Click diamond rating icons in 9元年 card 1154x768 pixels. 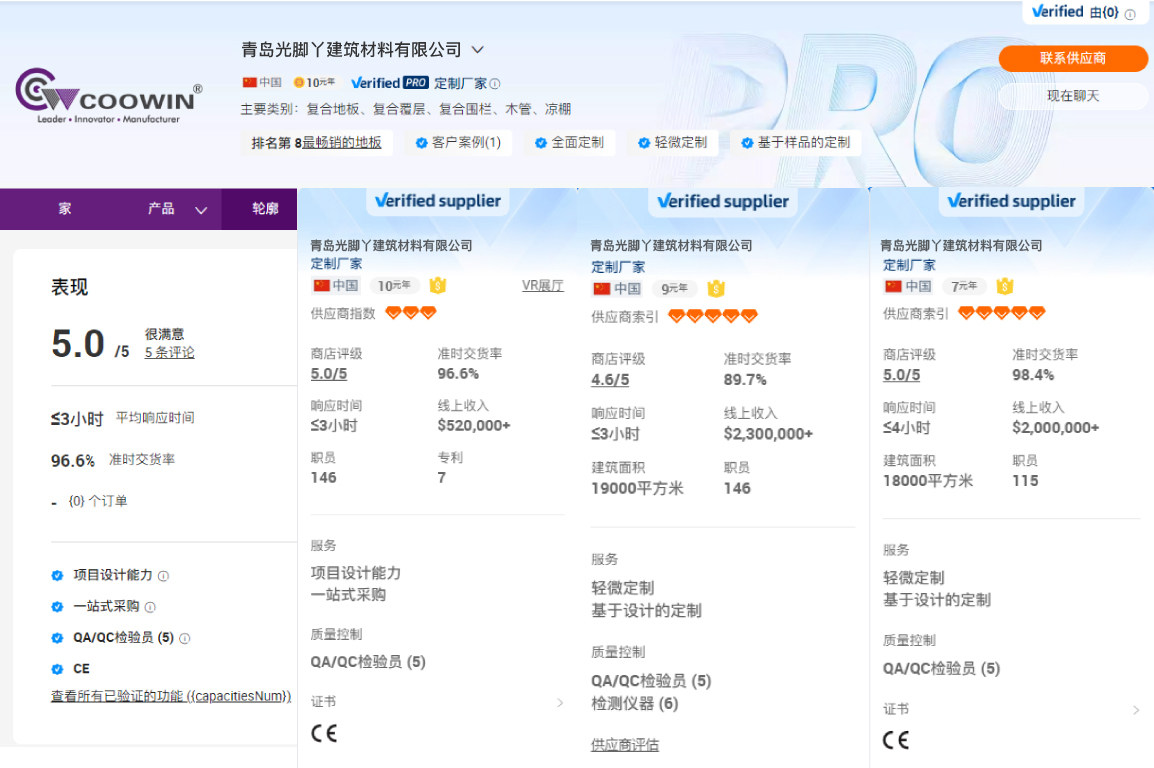[x=712, y=316]
